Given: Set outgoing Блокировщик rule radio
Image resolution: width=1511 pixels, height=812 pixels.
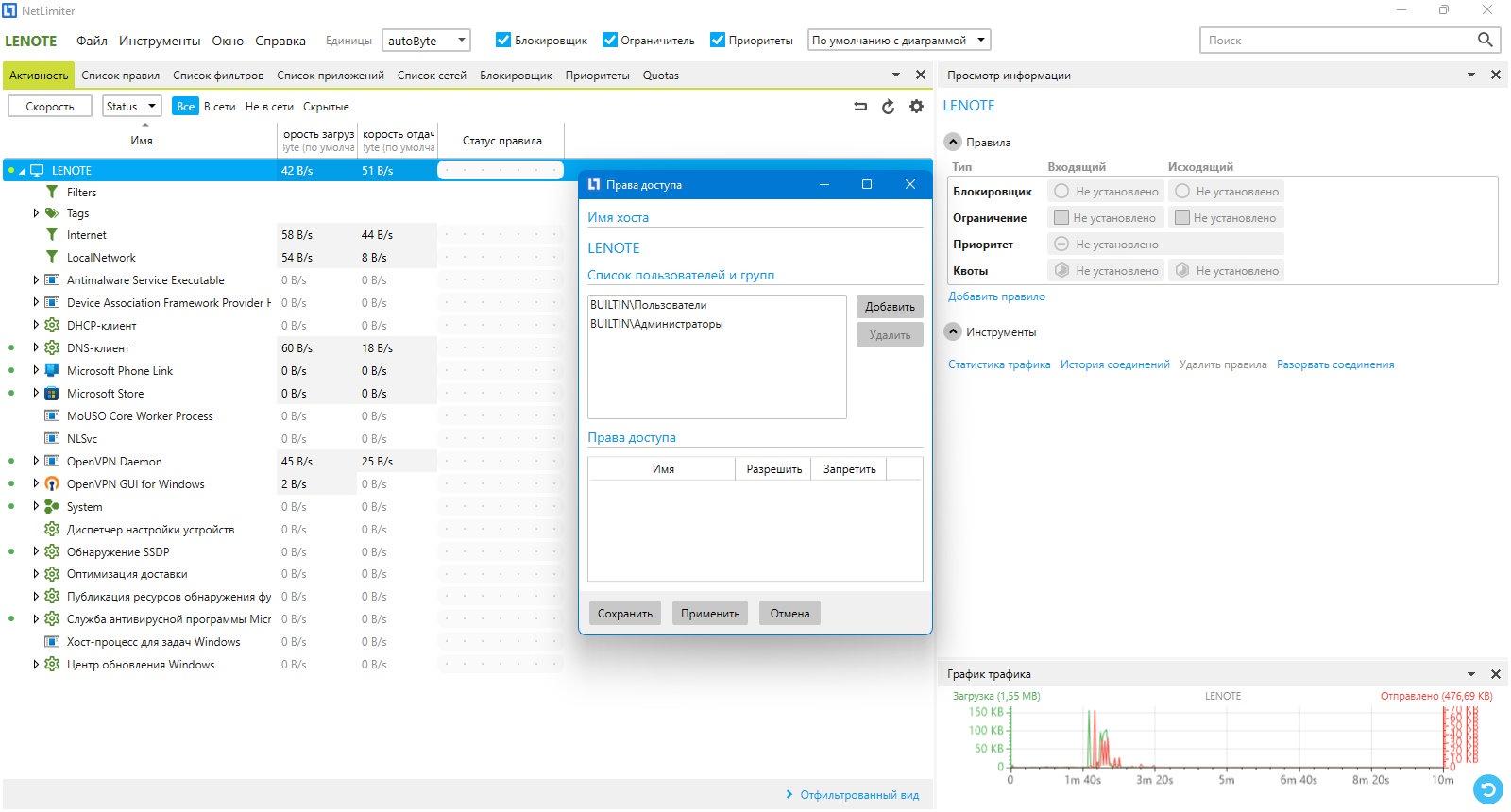Looking at the screenshot, I should [x=1181, y=191].
